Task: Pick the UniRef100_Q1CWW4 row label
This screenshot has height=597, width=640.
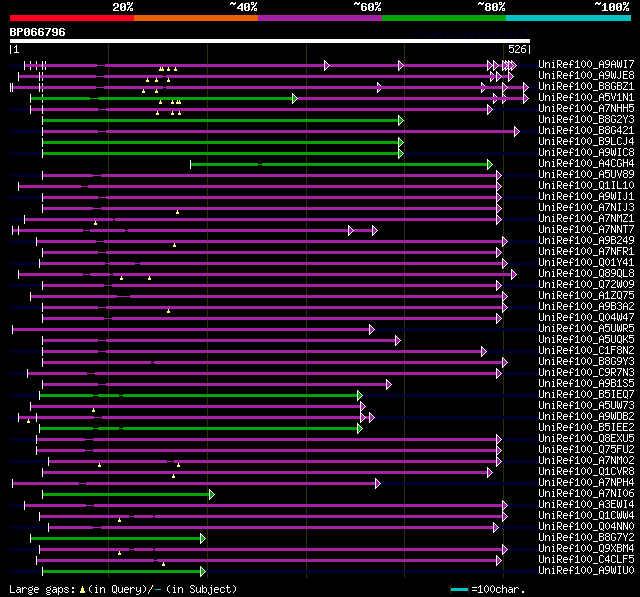Action: click(586, 516)
